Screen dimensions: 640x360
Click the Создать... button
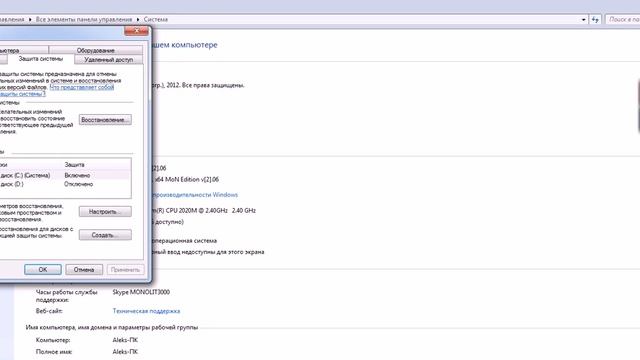(105, 235)
